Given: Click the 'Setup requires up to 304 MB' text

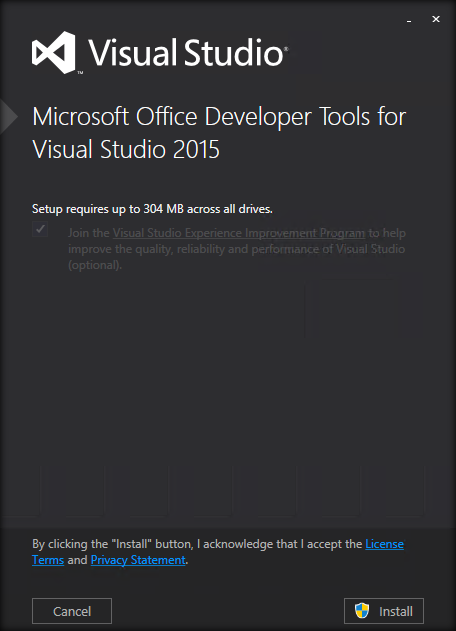Looking at the screenshot, I should pyautogui.click(x=152, y=209).
